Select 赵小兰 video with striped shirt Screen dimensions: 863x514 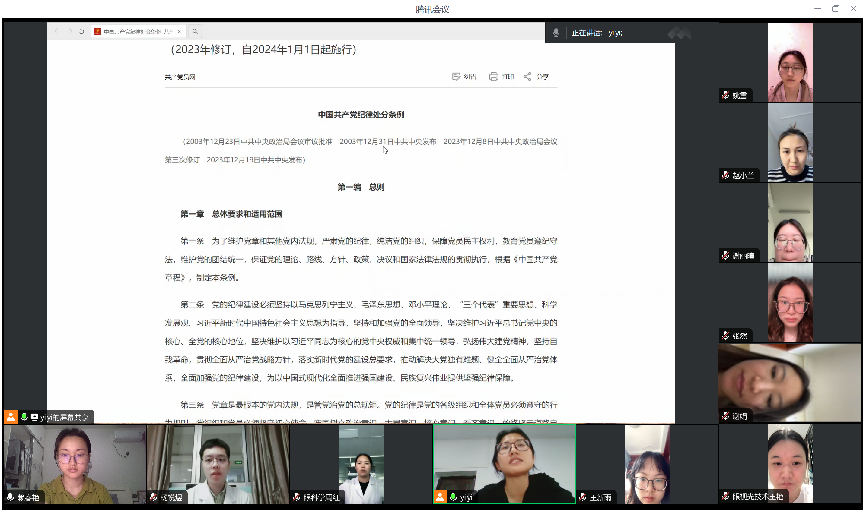(x=790, y=143)
